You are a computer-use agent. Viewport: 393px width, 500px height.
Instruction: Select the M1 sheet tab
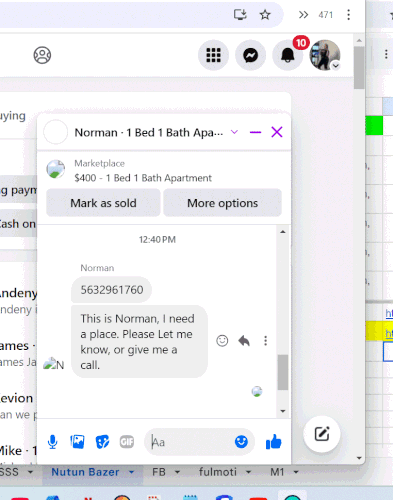[x=277, y=472]
